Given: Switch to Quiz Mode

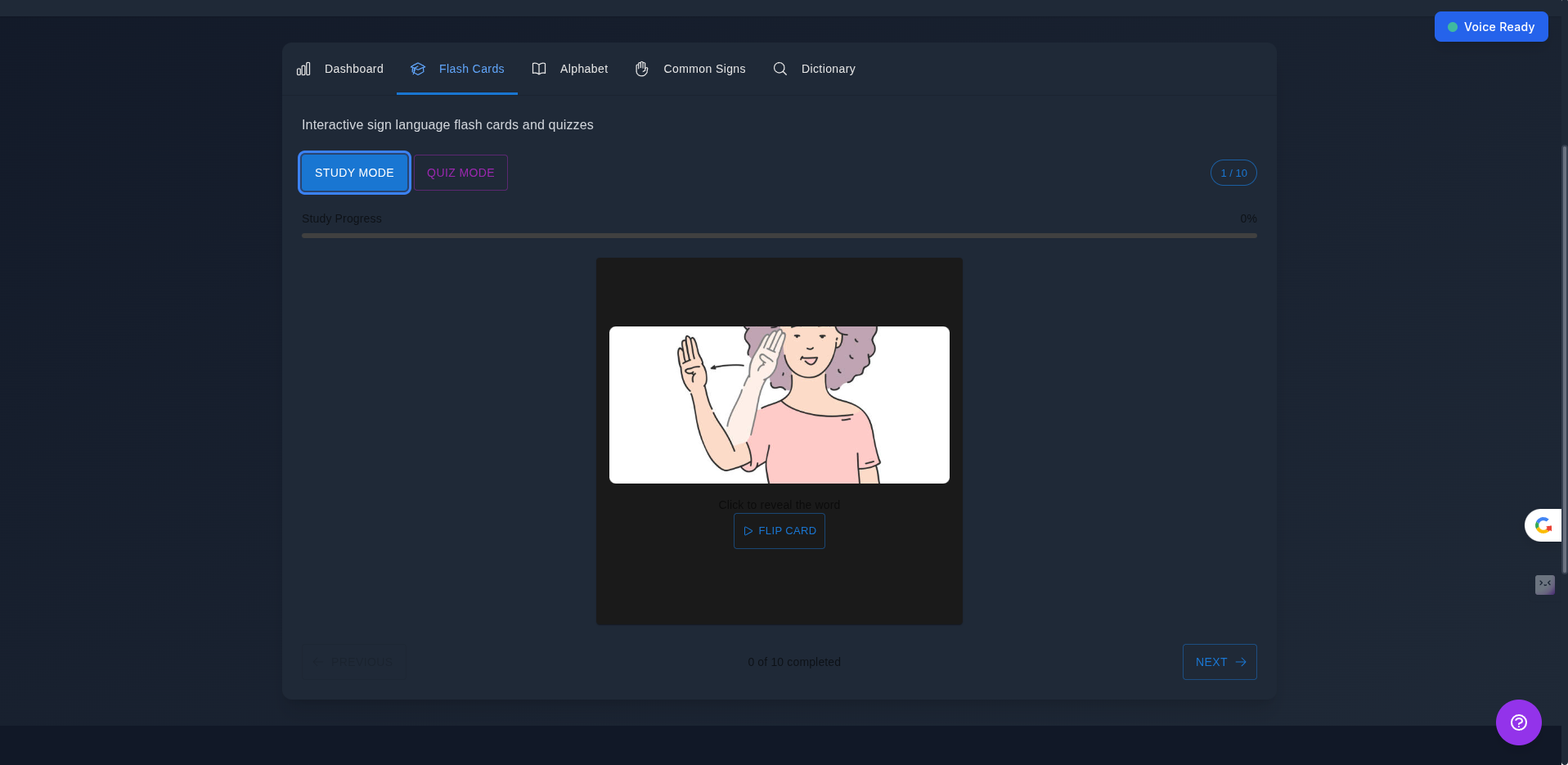Looking at the screenshot, I should coord(460,173).
